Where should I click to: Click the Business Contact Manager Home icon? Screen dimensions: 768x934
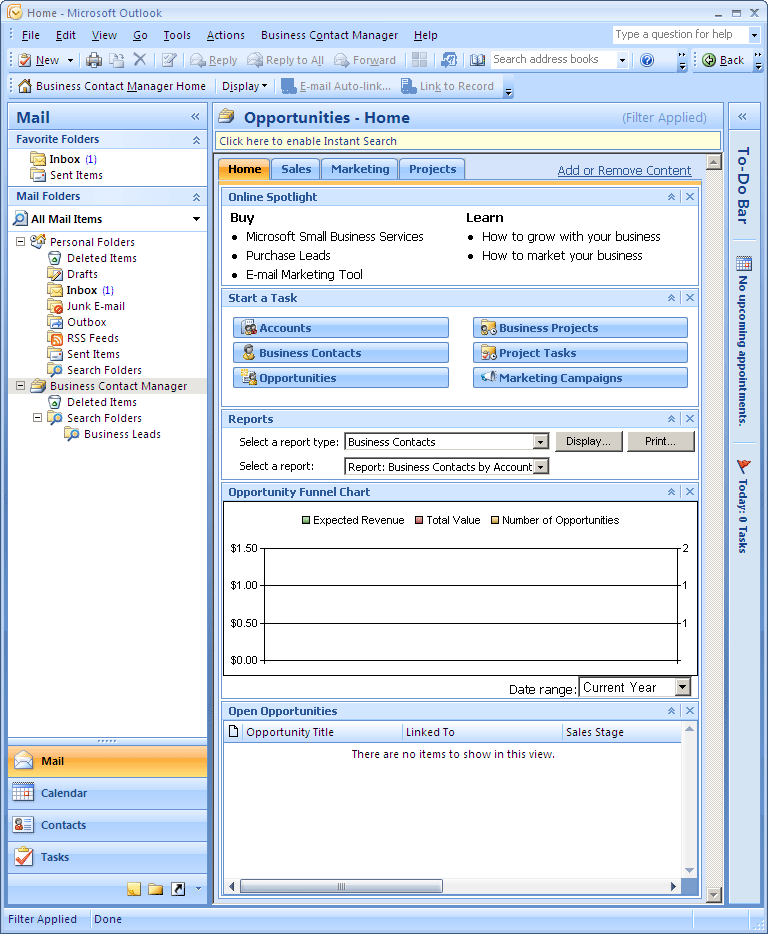click(x=25, y=86)
